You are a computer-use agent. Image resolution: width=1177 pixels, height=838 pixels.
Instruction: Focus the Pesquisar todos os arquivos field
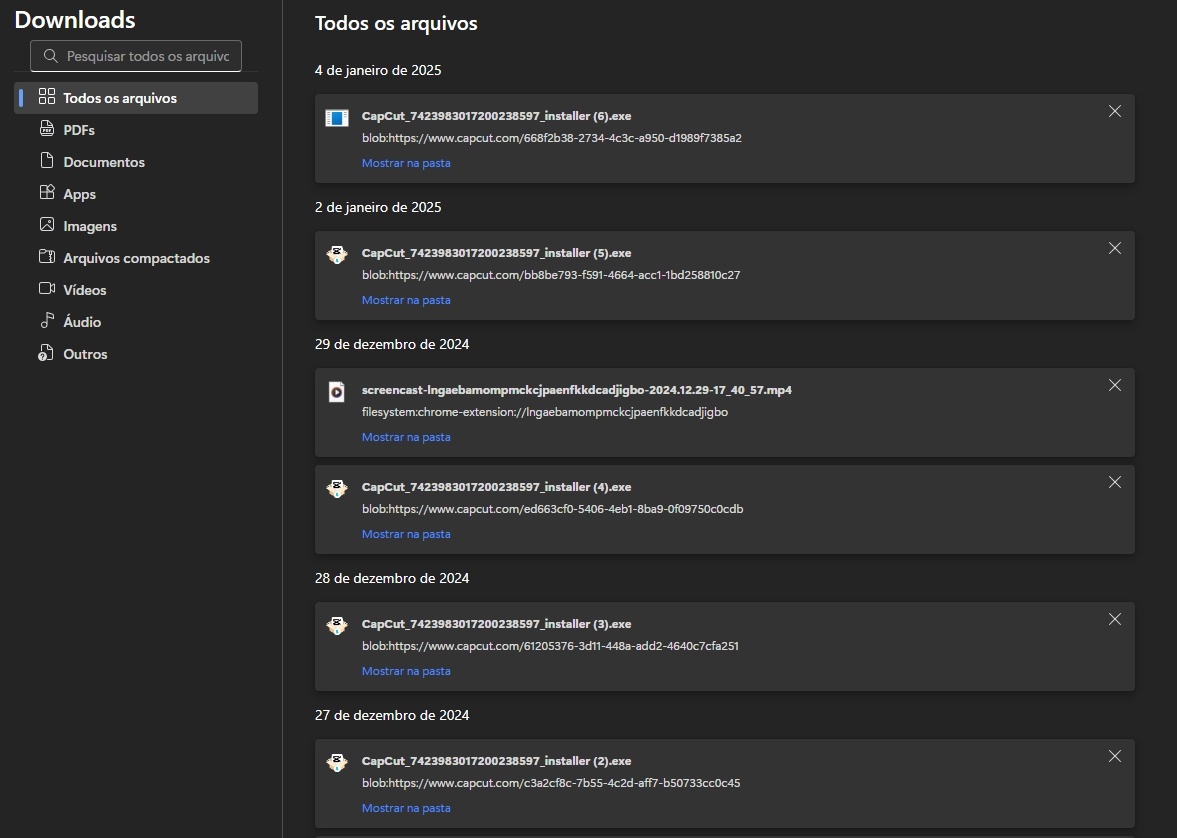click(136, 56)
